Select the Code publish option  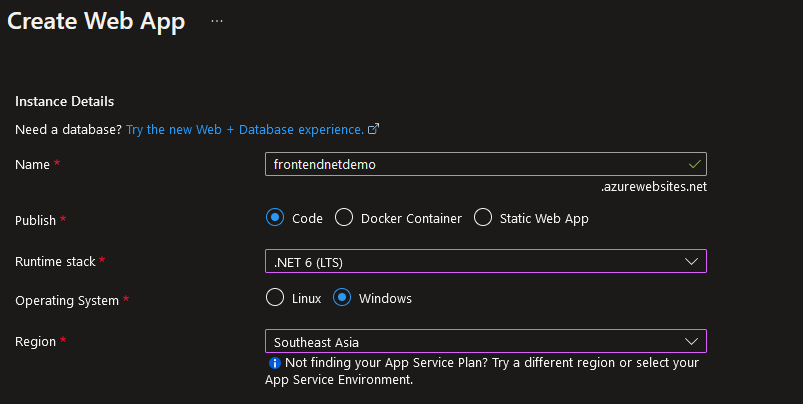[275, 218]
